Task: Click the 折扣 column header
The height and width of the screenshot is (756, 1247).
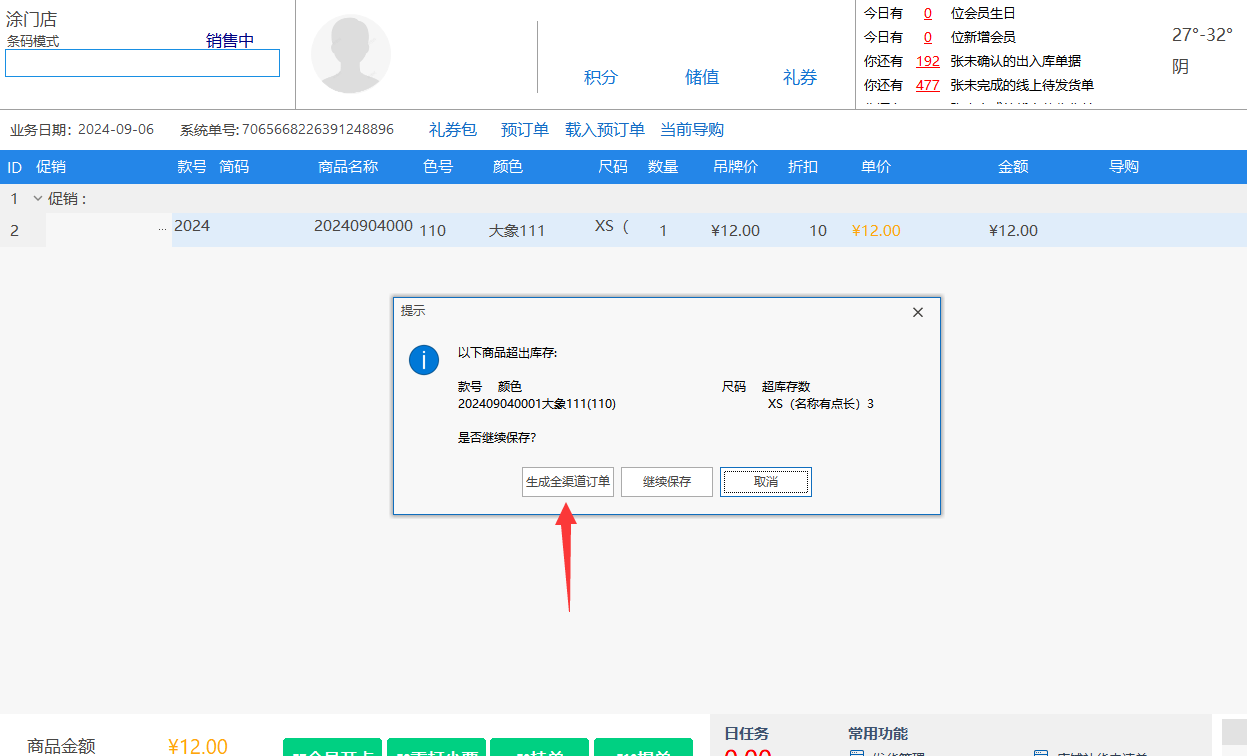Action: click(x=803, y=167)
